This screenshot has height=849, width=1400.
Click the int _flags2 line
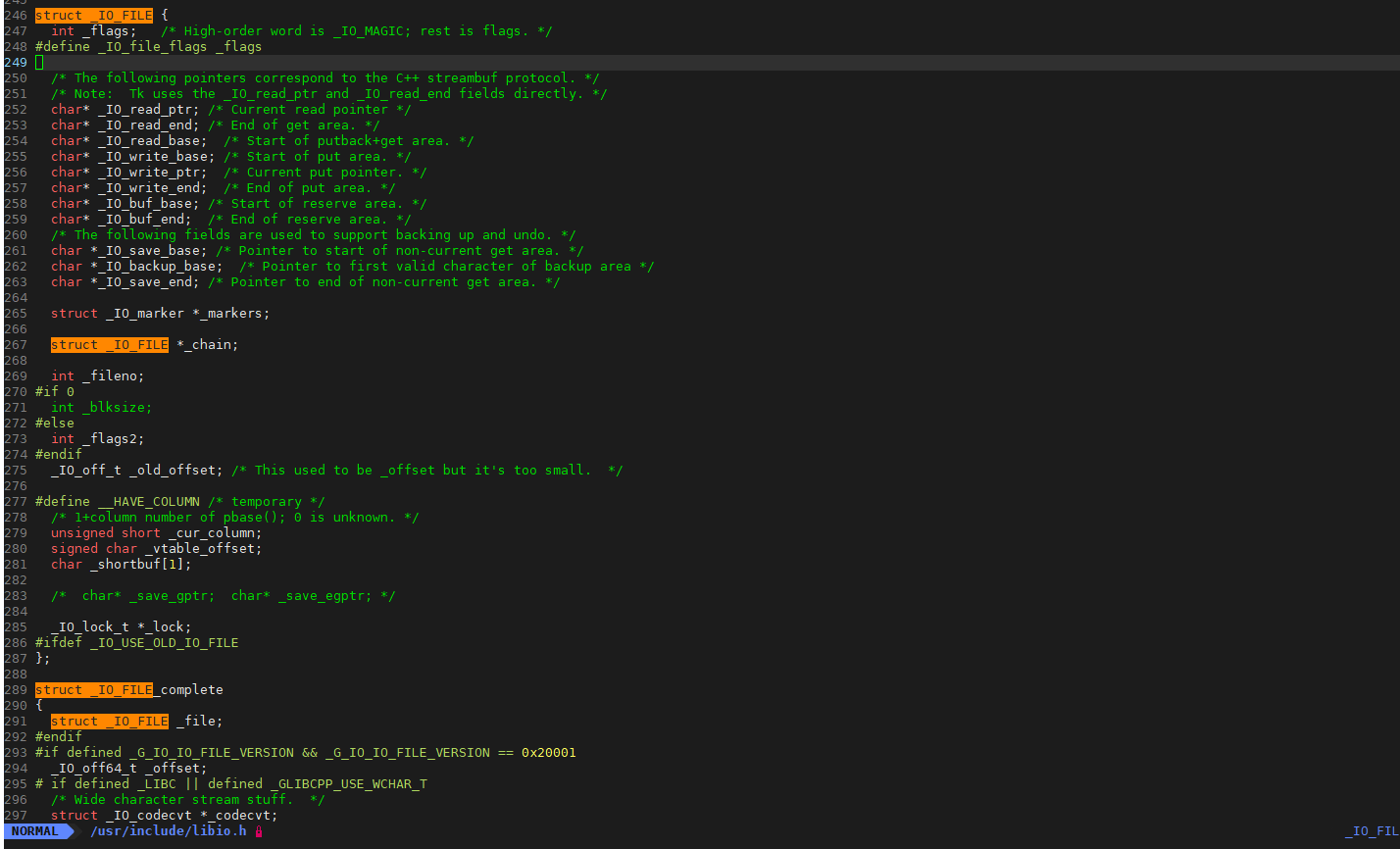(x=98, y=439)
